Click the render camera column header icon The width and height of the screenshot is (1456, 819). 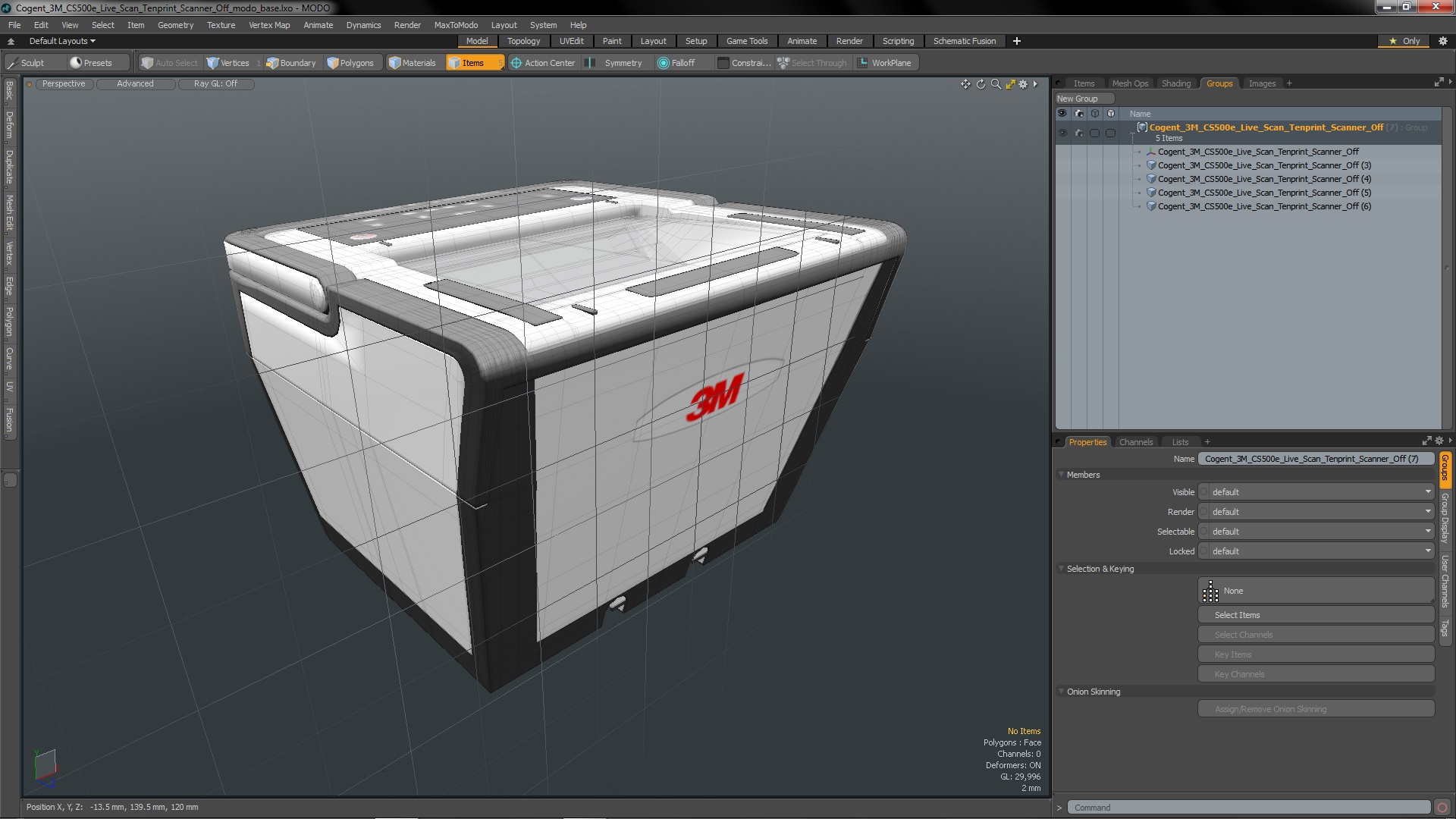[x=1079, y=114]
